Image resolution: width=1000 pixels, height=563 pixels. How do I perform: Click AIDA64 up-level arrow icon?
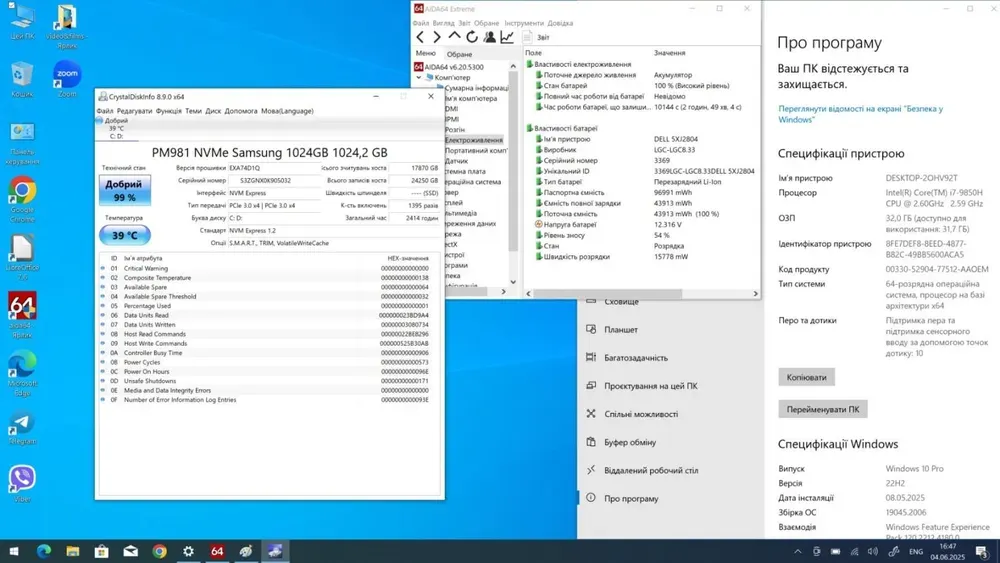(x=455, y=37)
